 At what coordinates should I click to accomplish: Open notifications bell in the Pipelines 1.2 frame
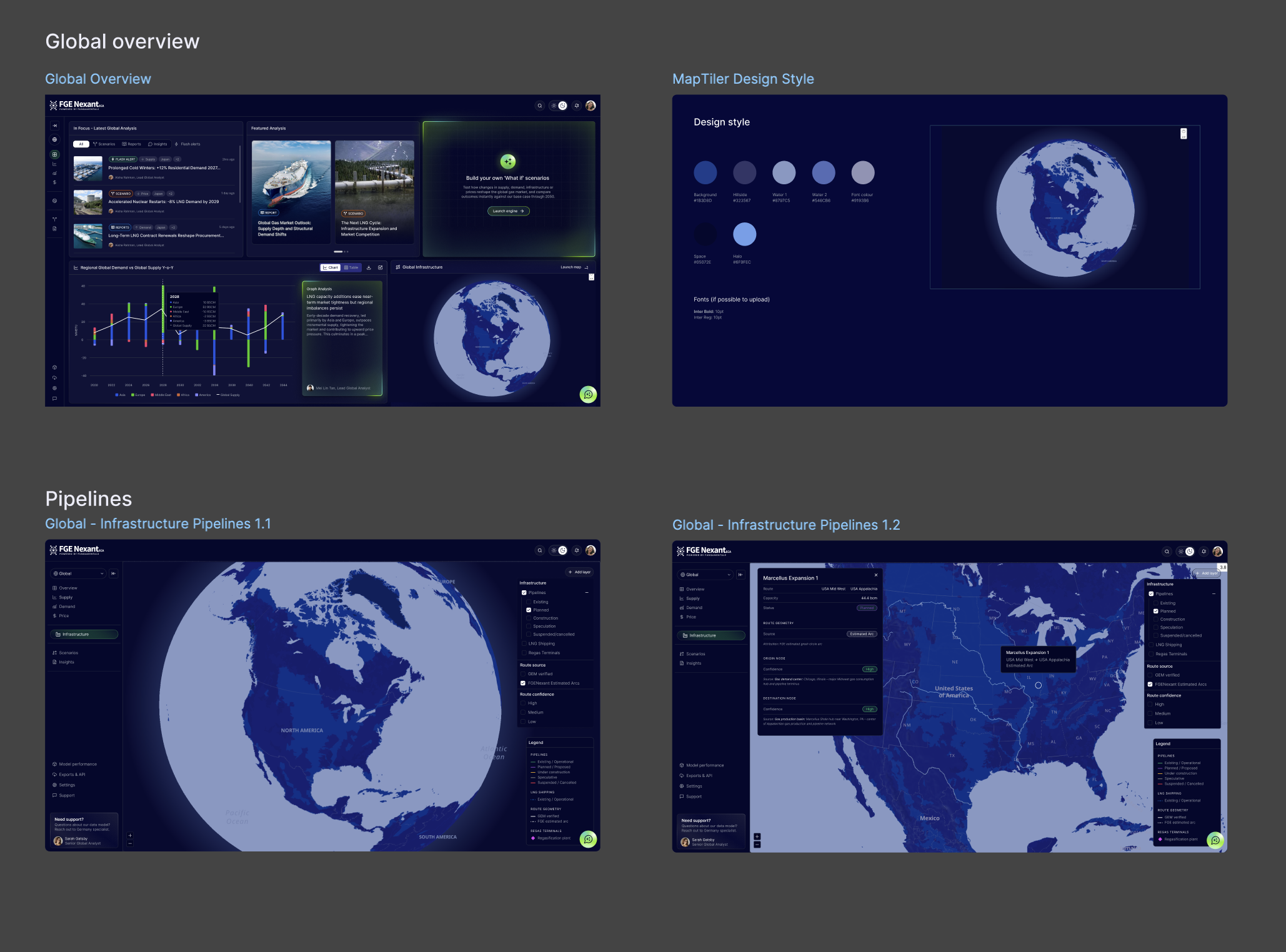[x=1204, y=552]
